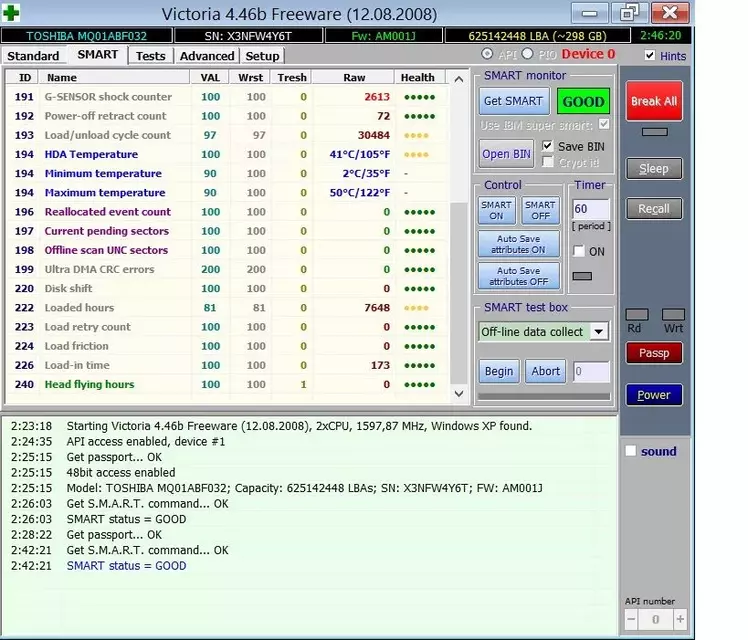The image size is (748, 640).
Task: Click the SMART OFF button
Action: [x=540, y=210]
